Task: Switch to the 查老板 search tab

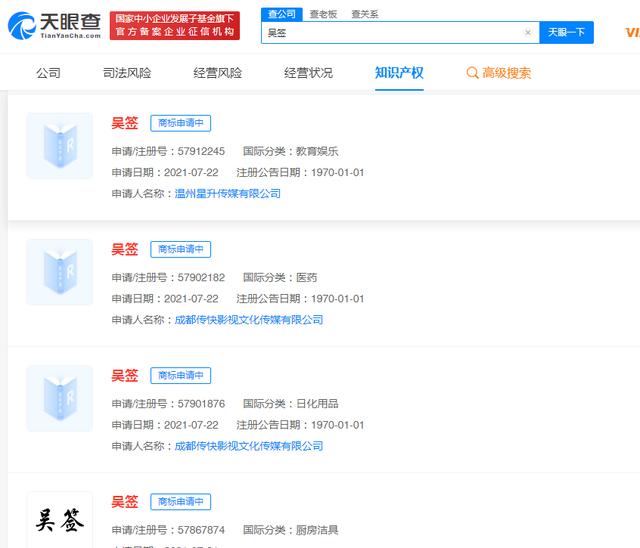Action: tap(323, 14)
